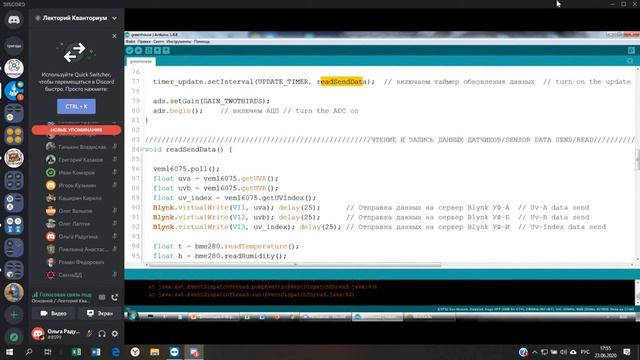The width and height of the screenshot is (640, 360).
Task: Open the Windows Start menu
Action: point(9,352)
